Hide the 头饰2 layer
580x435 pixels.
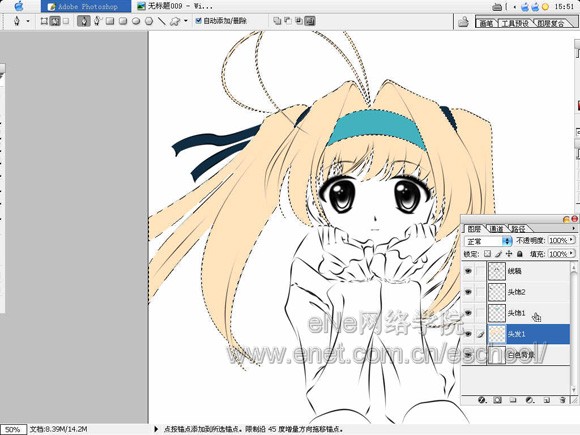pyautogui.click(x=468, y=292)
